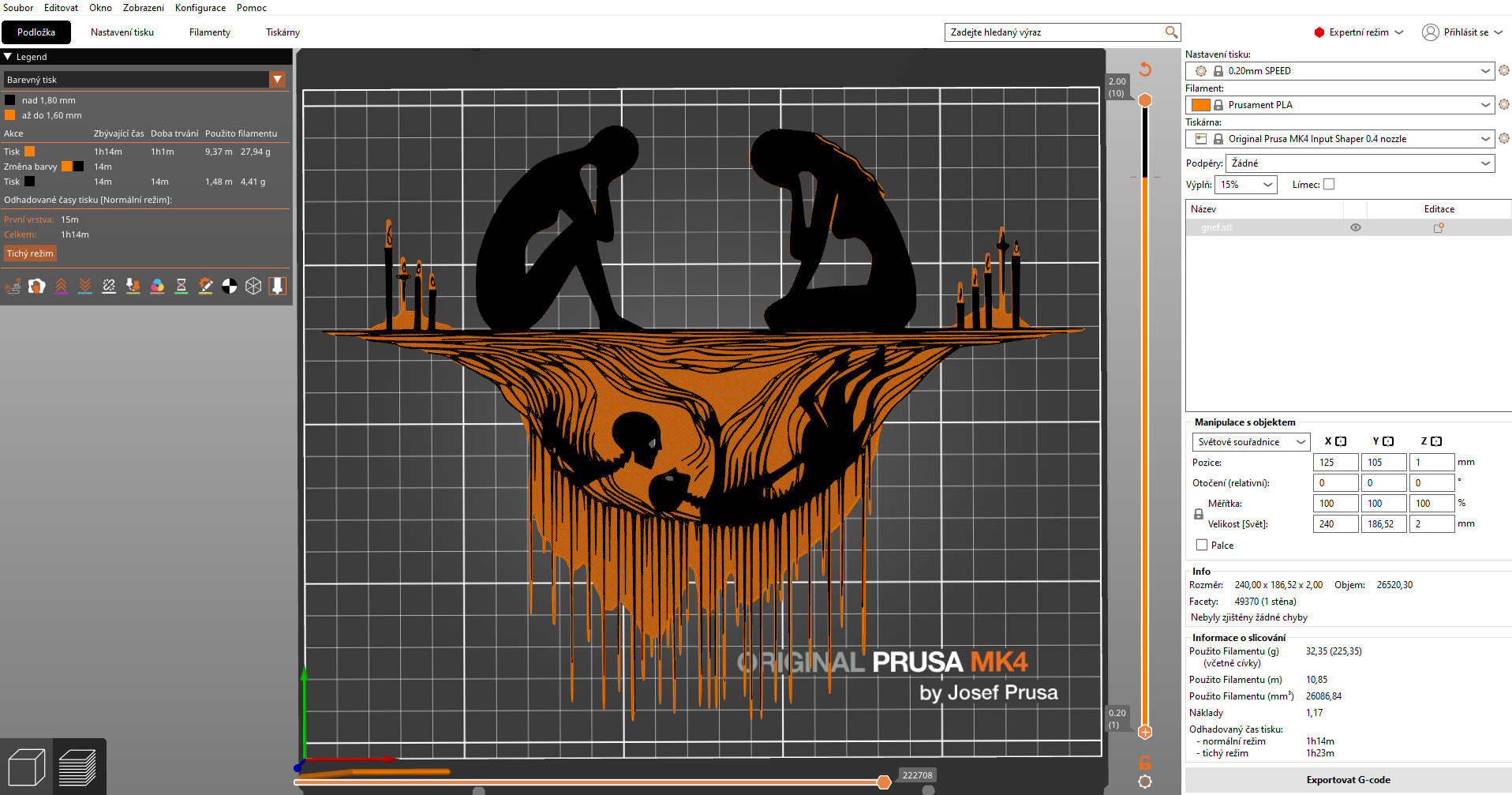1512x795 pixels.
Task: Click the layer slider undo arrow icon
Action: pos(1145,69)
